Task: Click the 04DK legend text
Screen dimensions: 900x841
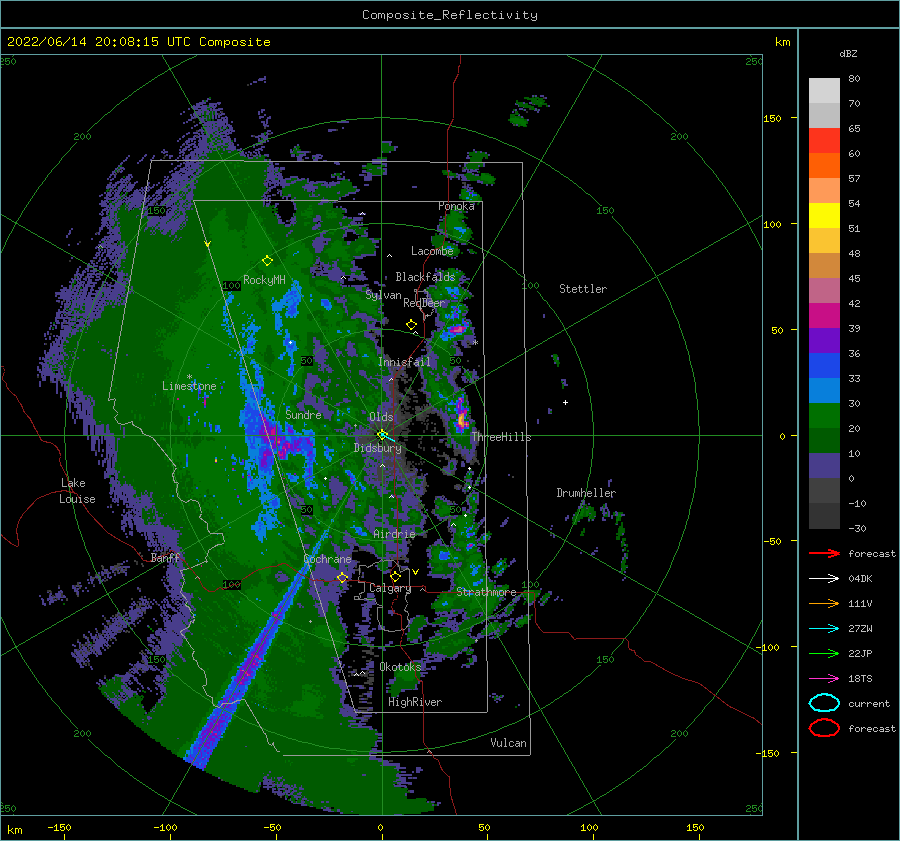Action: point(860,579)
